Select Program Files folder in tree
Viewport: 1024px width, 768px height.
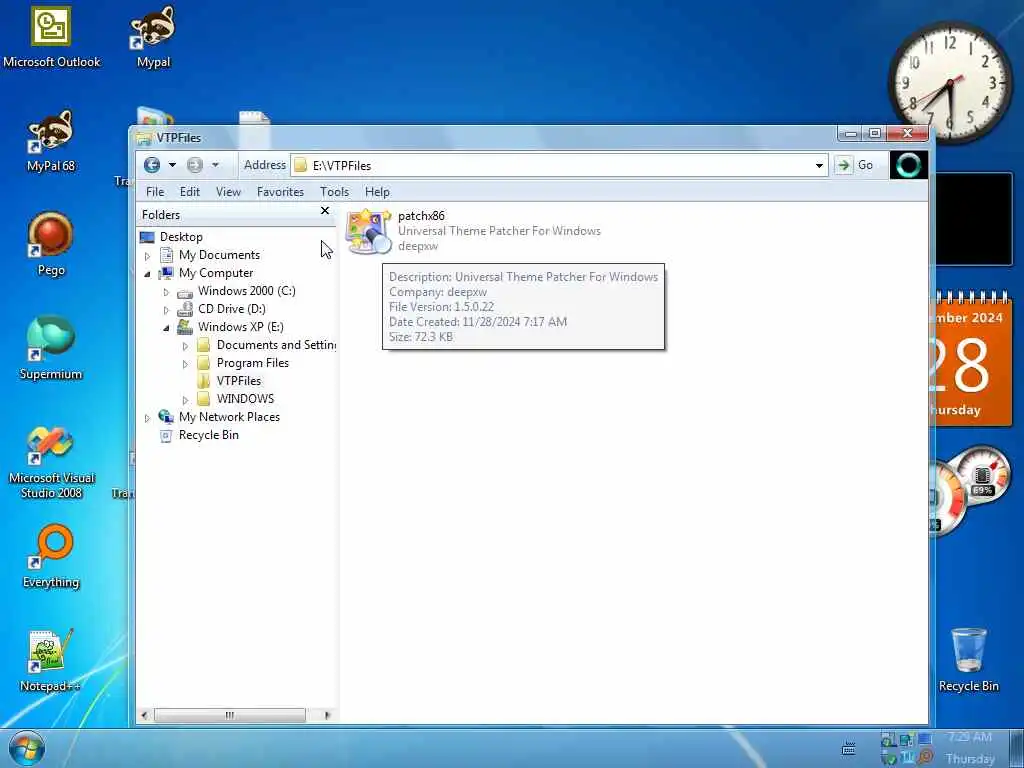[x=253, y=363]
